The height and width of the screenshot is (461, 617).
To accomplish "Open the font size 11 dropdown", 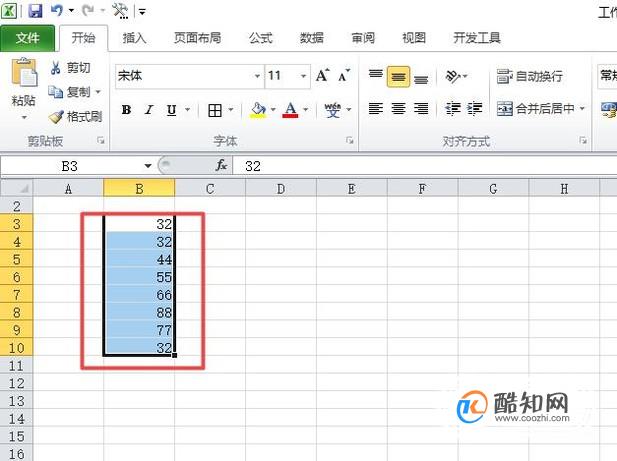I will (303, 76).
